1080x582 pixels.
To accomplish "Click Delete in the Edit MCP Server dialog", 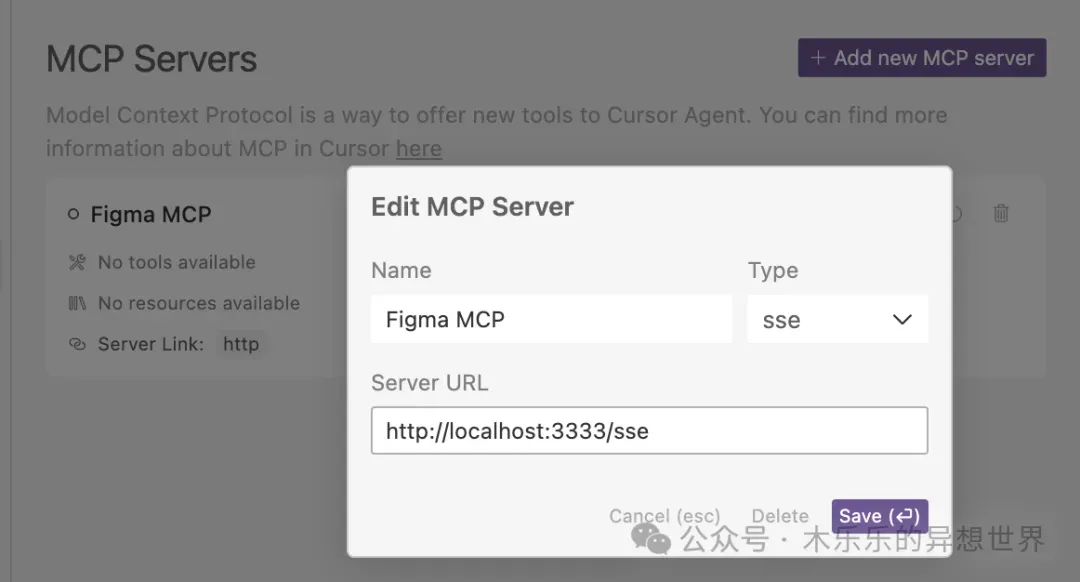I will (x=780, y=516).
